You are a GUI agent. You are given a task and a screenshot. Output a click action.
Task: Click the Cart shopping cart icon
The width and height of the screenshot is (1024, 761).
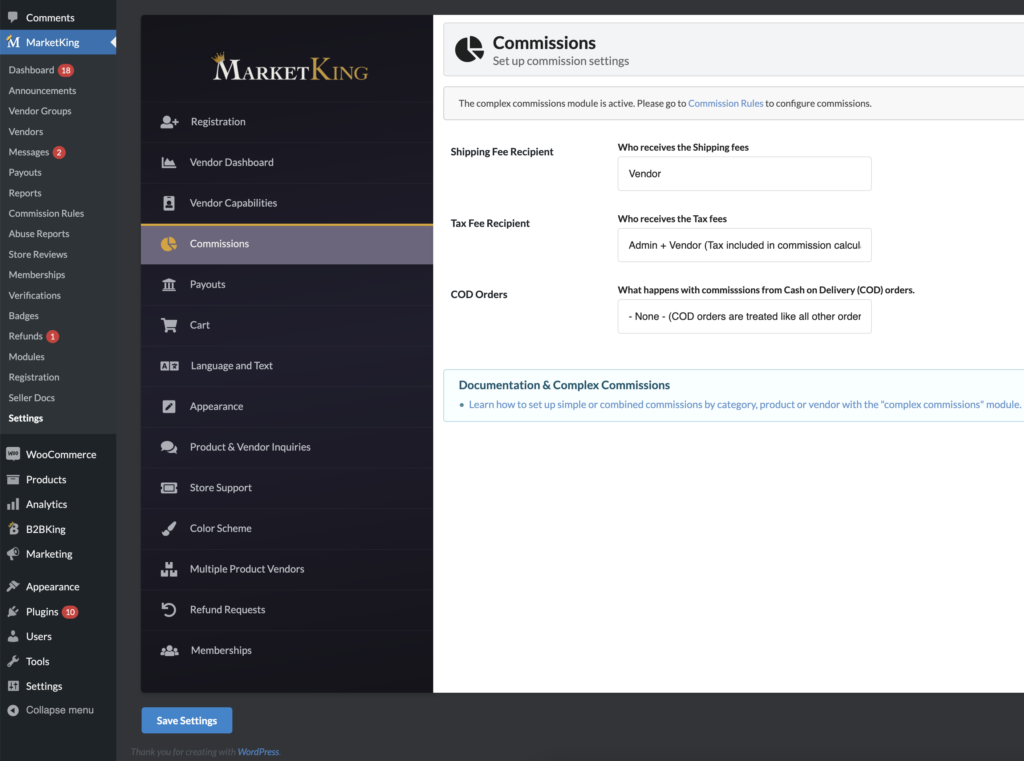point(168,325)
